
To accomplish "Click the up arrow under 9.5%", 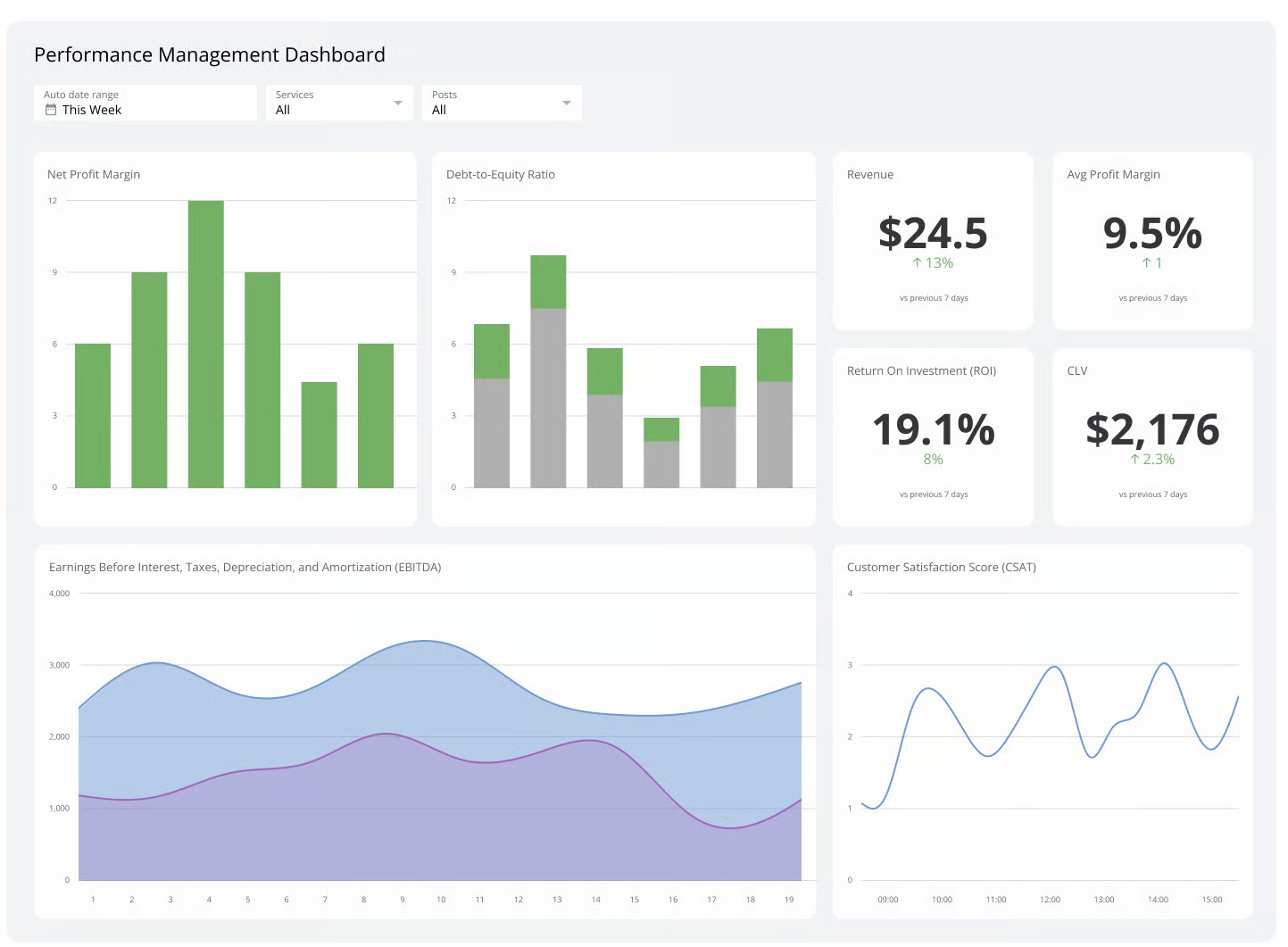I will click(1146, 262).
